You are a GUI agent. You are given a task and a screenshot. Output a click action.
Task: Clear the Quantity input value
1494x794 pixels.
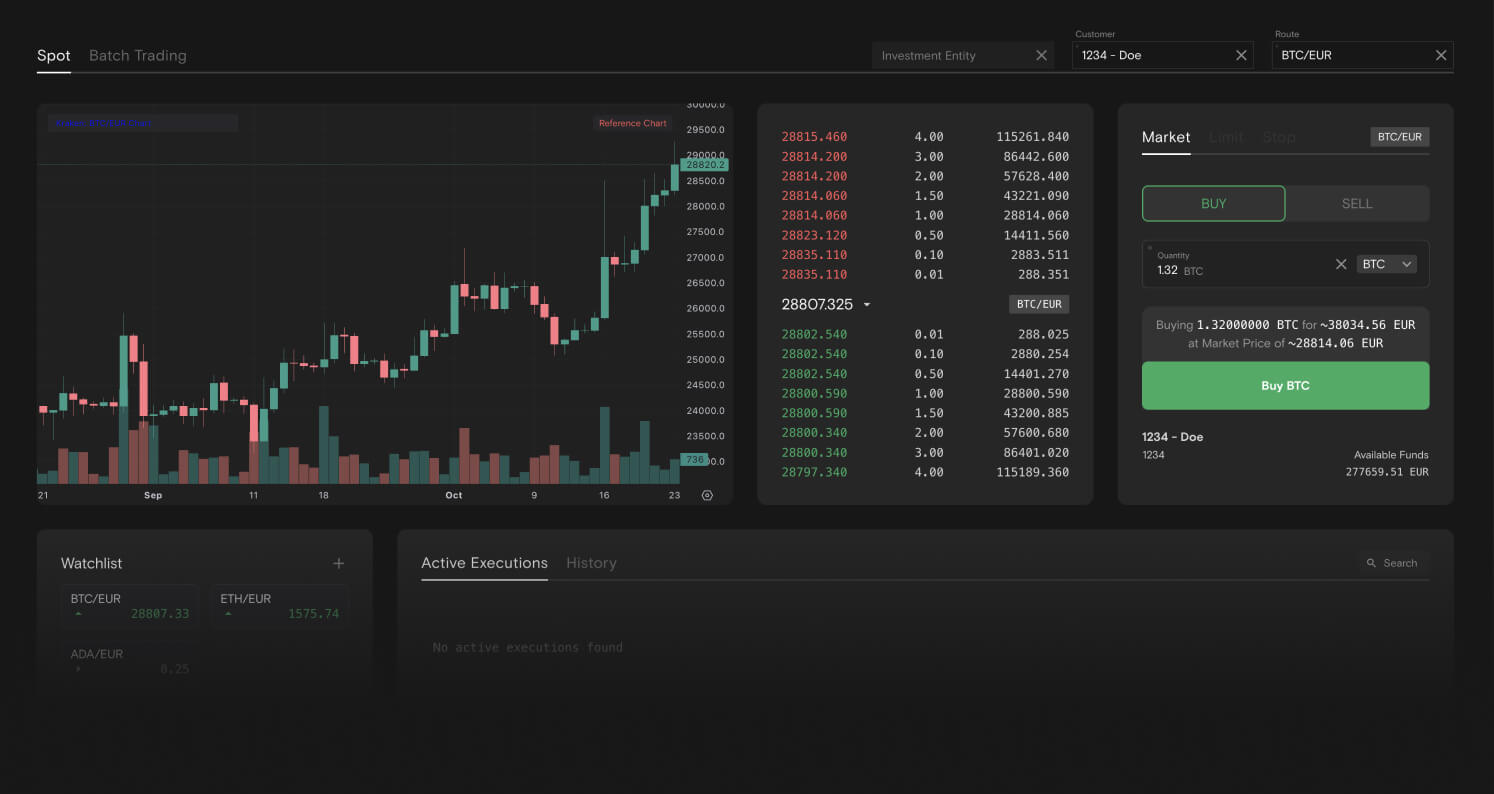click(x=1341, y=265)
